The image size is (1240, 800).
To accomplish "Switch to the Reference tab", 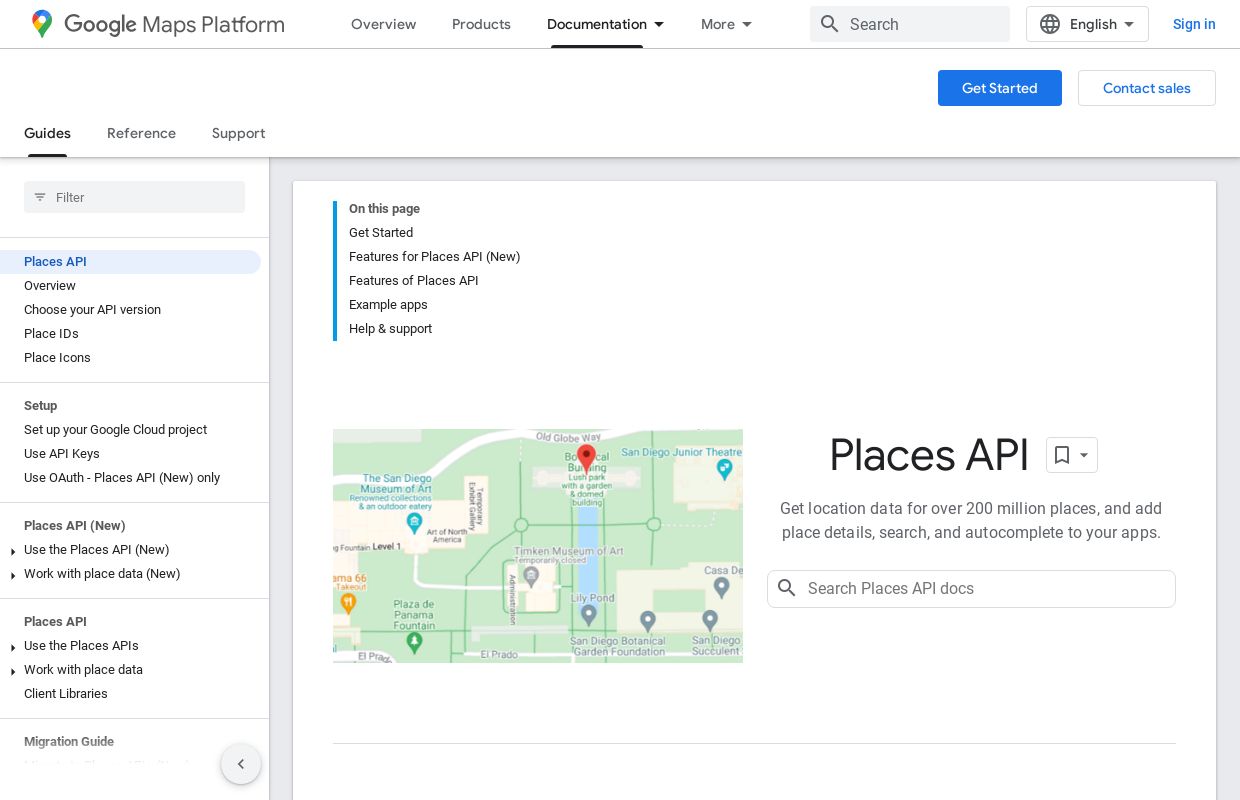I will click(x=141, y=133).
